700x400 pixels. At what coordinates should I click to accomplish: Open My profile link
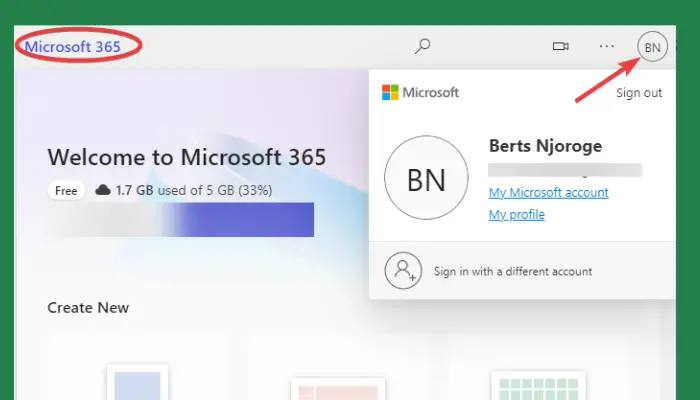[517, 215]
